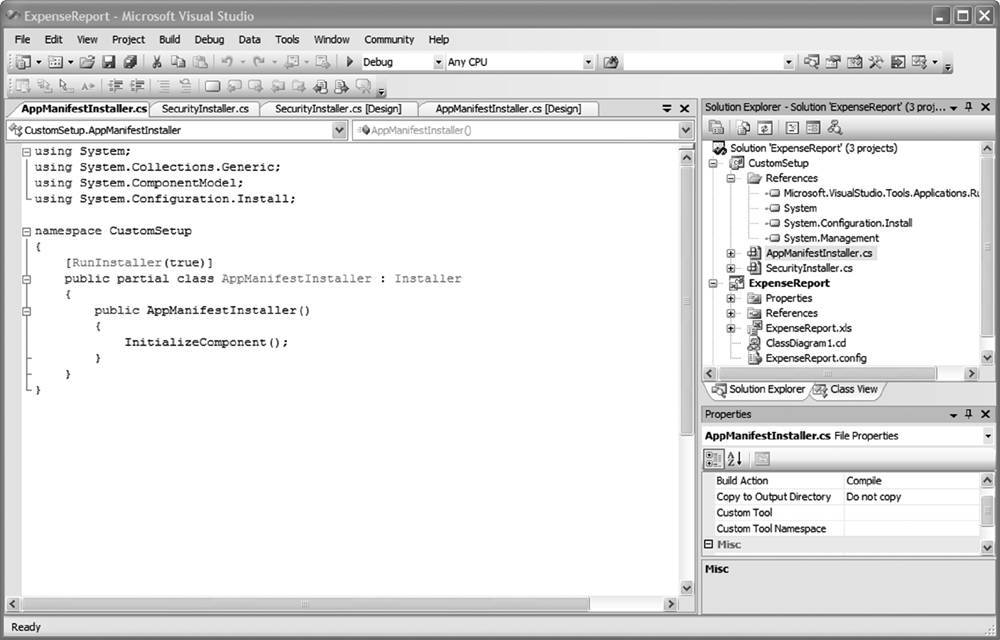Select System.Management reference in Solution Explorer
1000x640 pixels.
pyautogui.click(x=831, y=238)
